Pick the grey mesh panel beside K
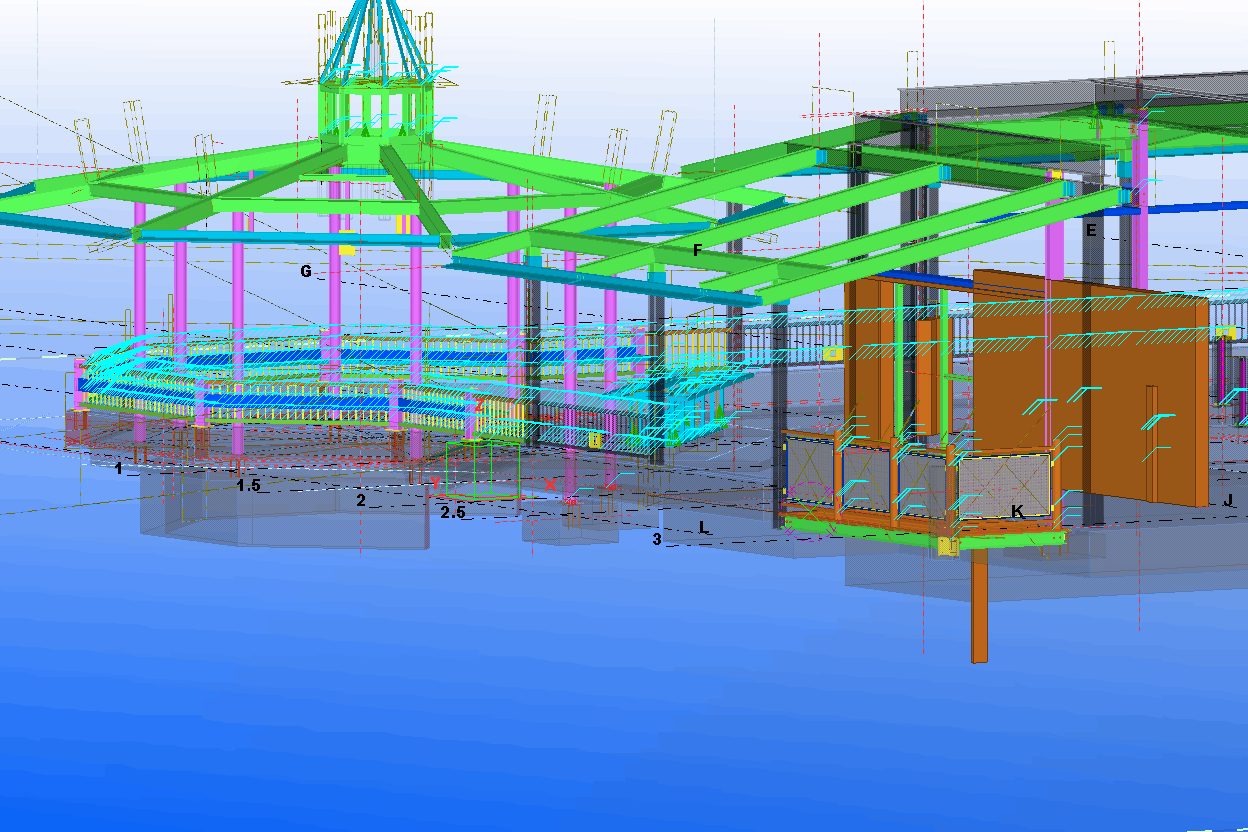1248x832 pixels. click(1003, 484)
